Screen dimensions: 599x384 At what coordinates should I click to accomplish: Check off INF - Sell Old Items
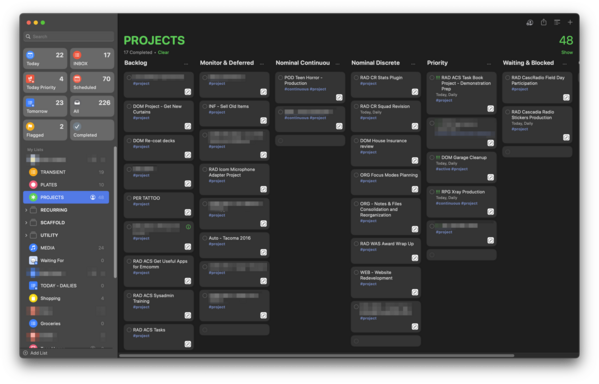click(x=205, y=106)
